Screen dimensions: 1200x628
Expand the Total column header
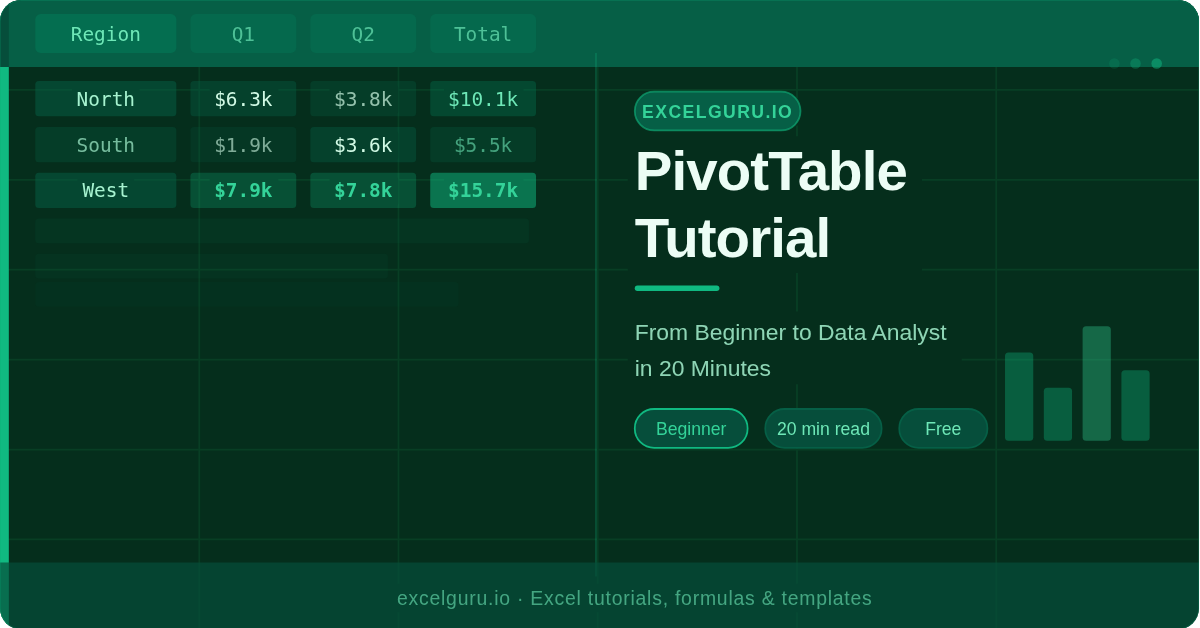483,33
